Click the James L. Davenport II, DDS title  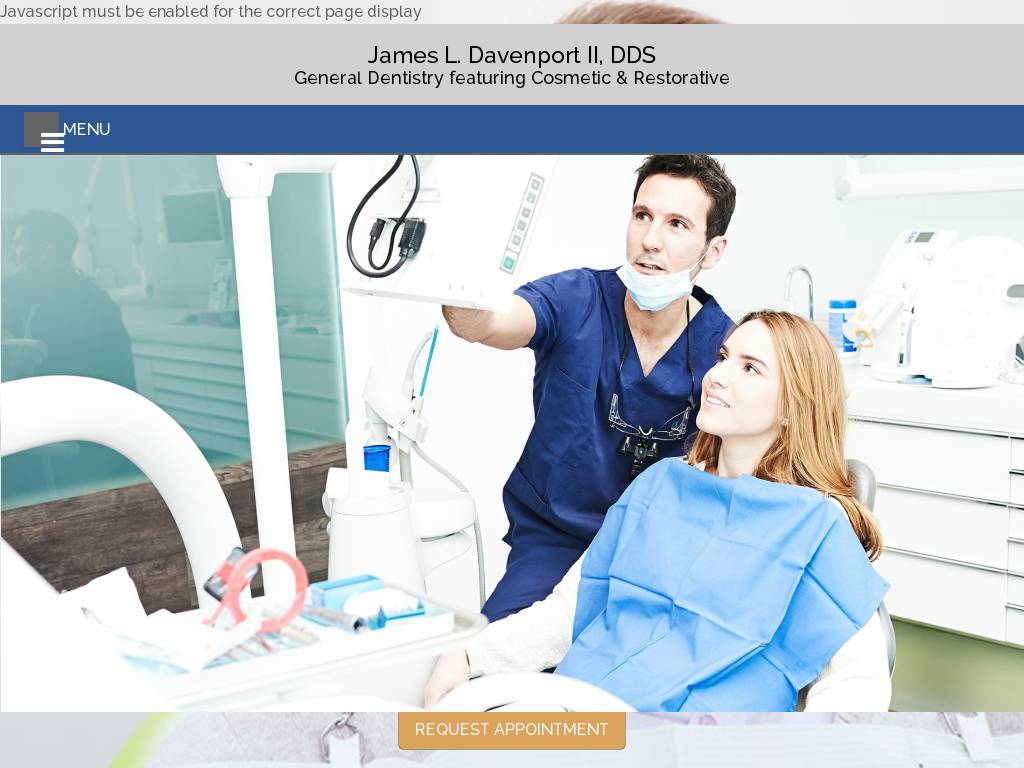click(511, 55)
